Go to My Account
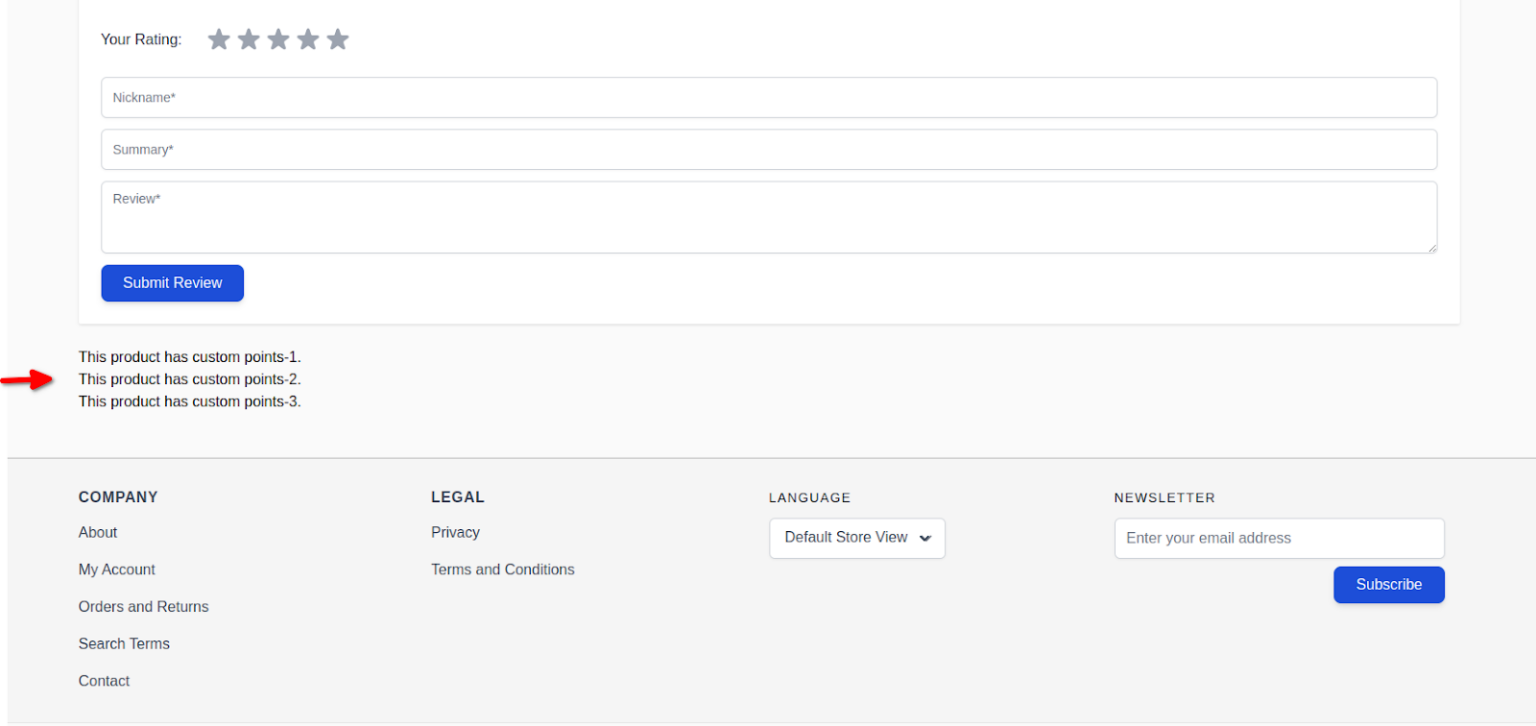Screen dimensions: 1536x726 [x=116, y=569]
